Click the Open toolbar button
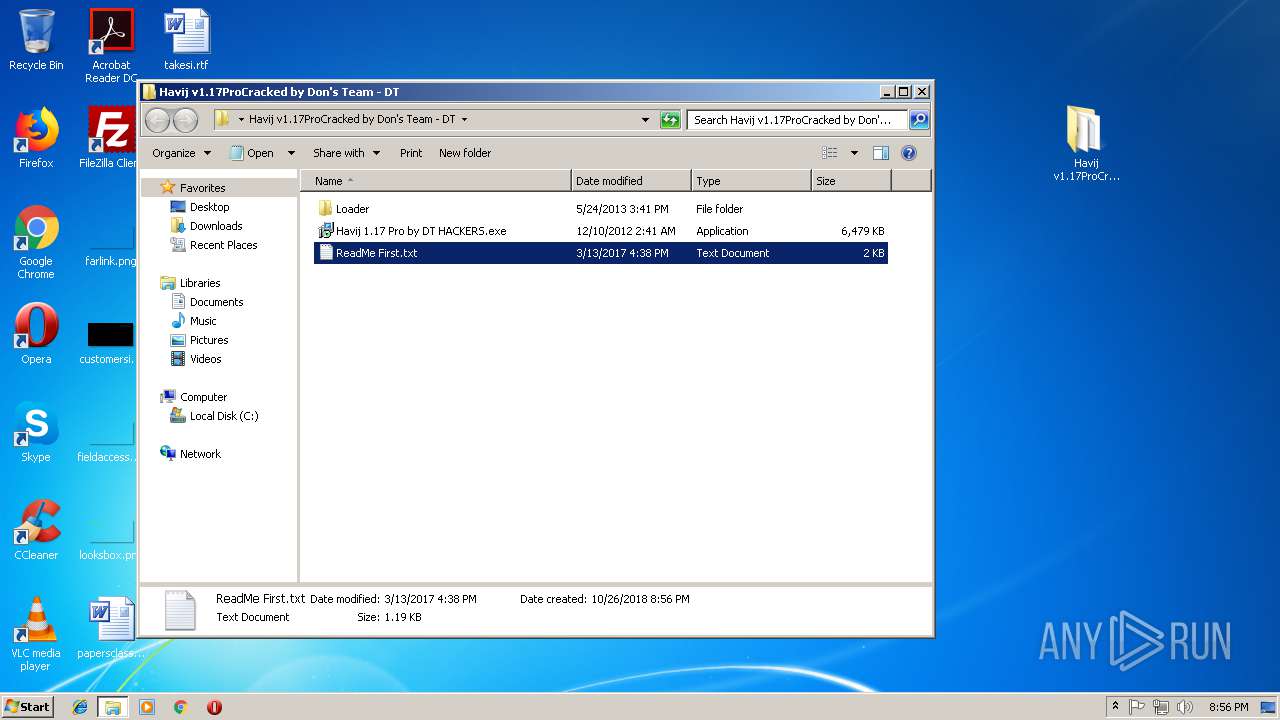Viewport: 1280px width, 720px height. (252, 153)
